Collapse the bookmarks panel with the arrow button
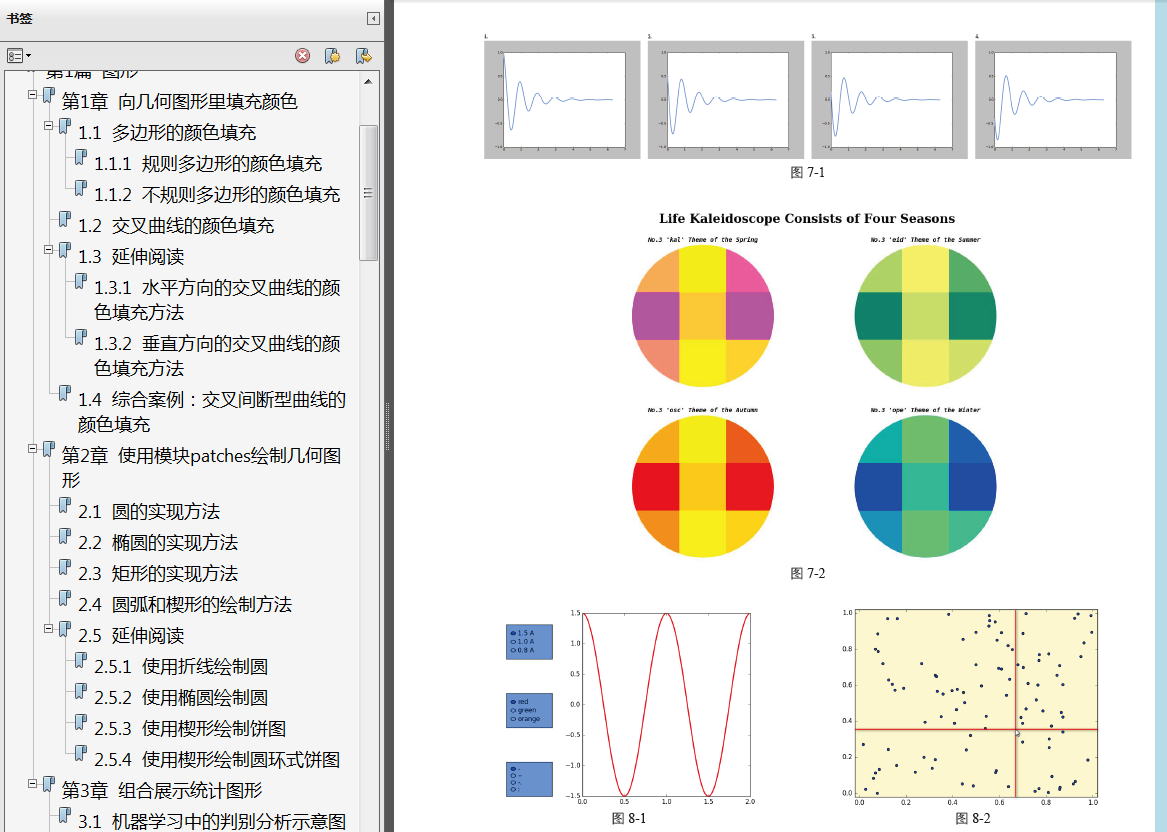The width and height of the screenshot is (1167, 832). tap(373, 19)
